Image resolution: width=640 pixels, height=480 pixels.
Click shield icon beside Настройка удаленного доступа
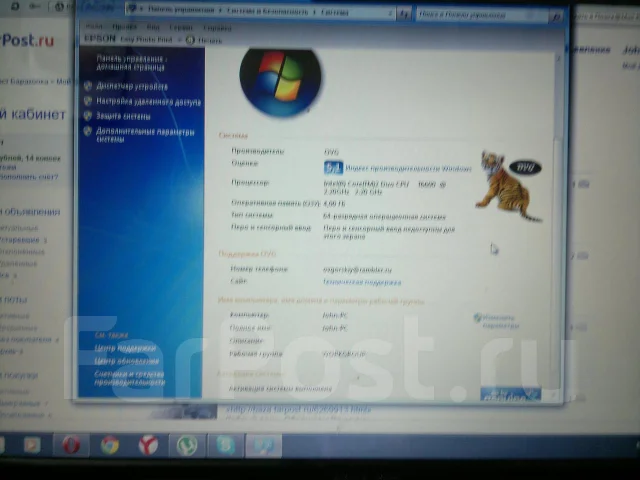click(x=88, y=101)
